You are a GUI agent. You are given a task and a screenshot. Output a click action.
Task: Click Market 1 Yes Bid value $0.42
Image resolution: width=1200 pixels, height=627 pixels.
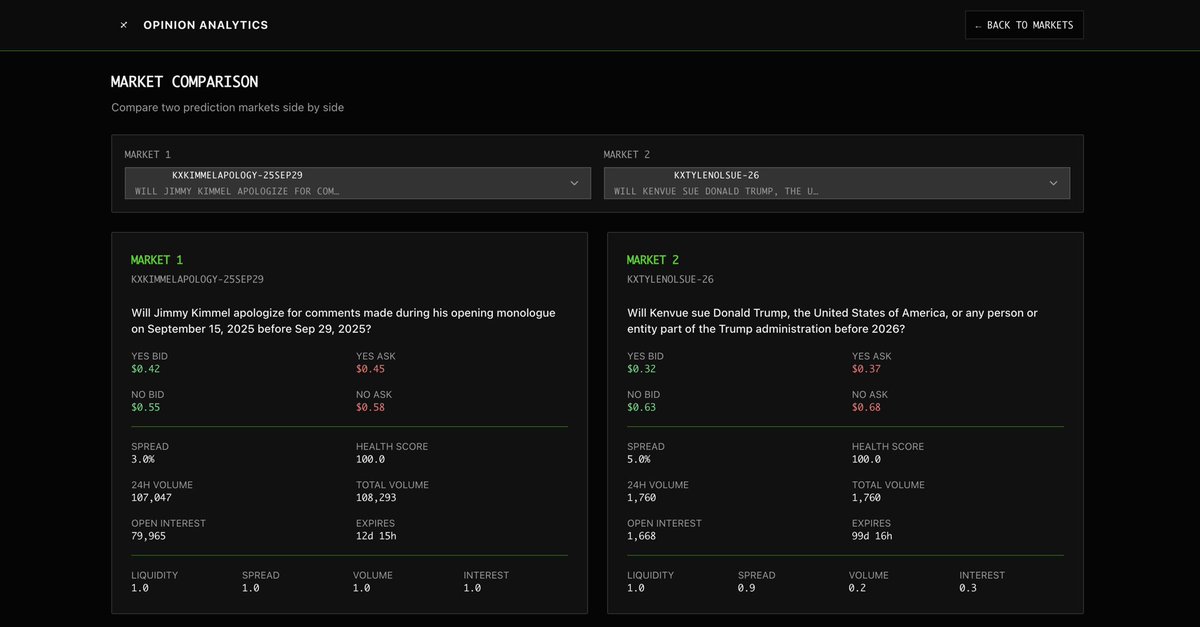[x=146, y=369]
